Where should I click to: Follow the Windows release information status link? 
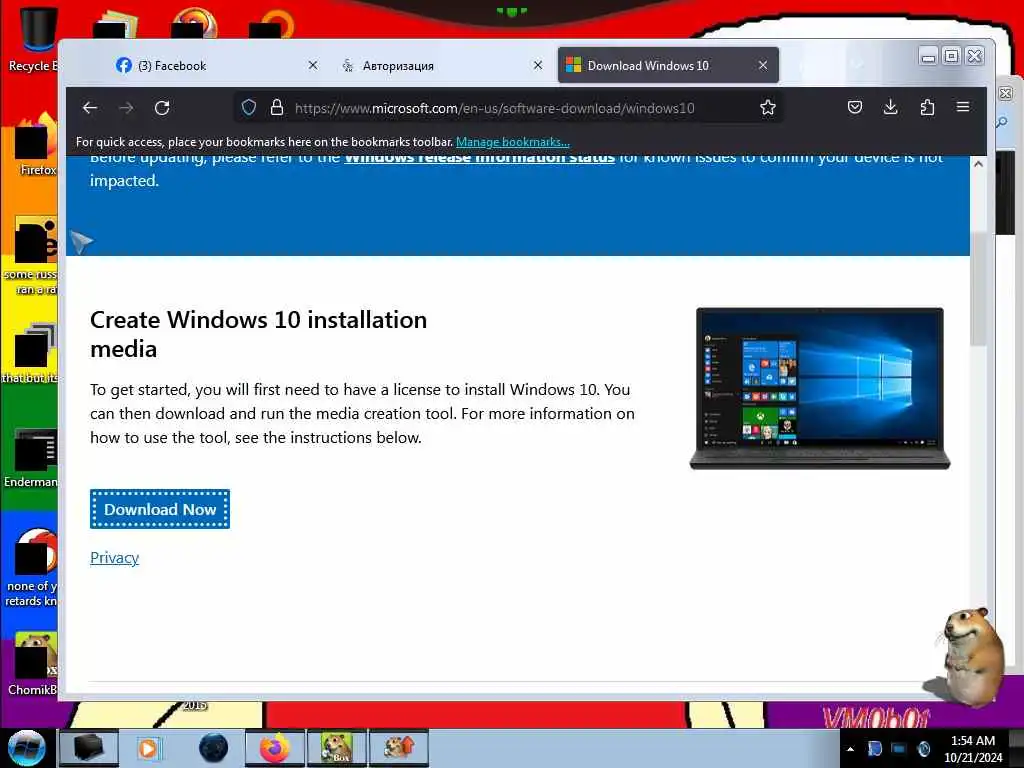tap(479, 158)
